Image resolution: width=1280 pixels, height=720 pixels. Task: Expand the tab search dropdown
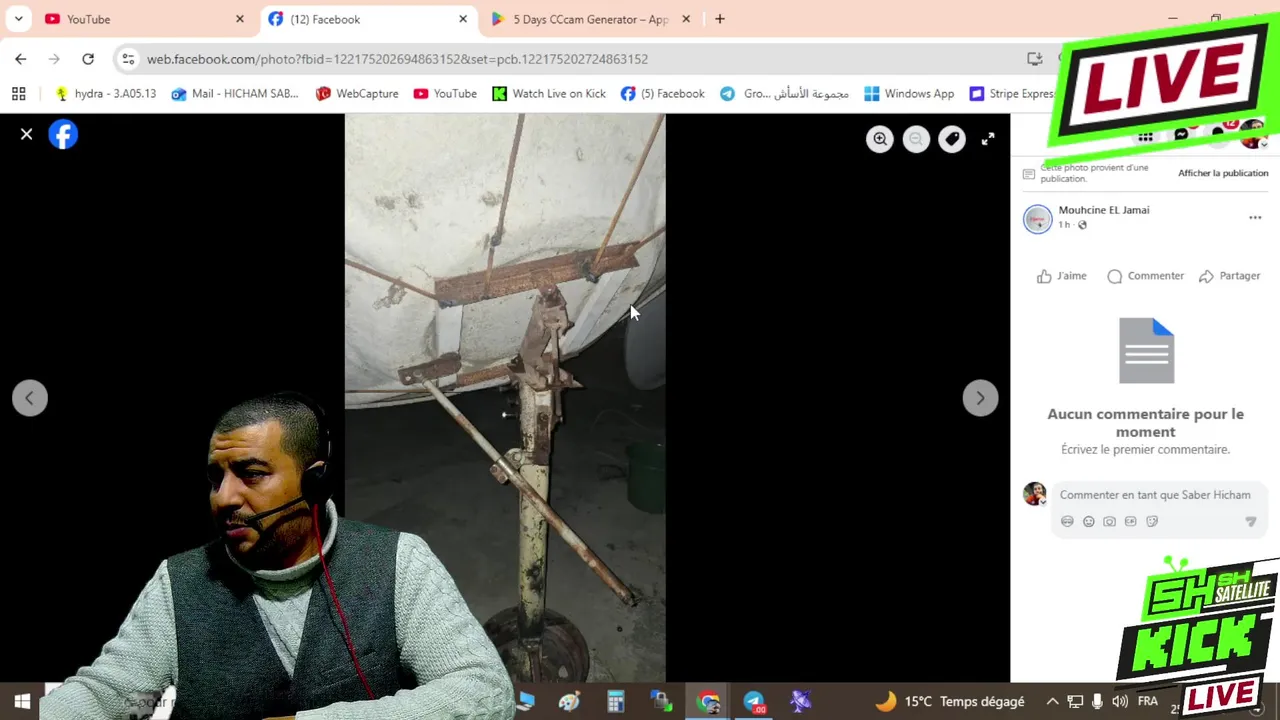pyautogui.click(x=18, y=19)
